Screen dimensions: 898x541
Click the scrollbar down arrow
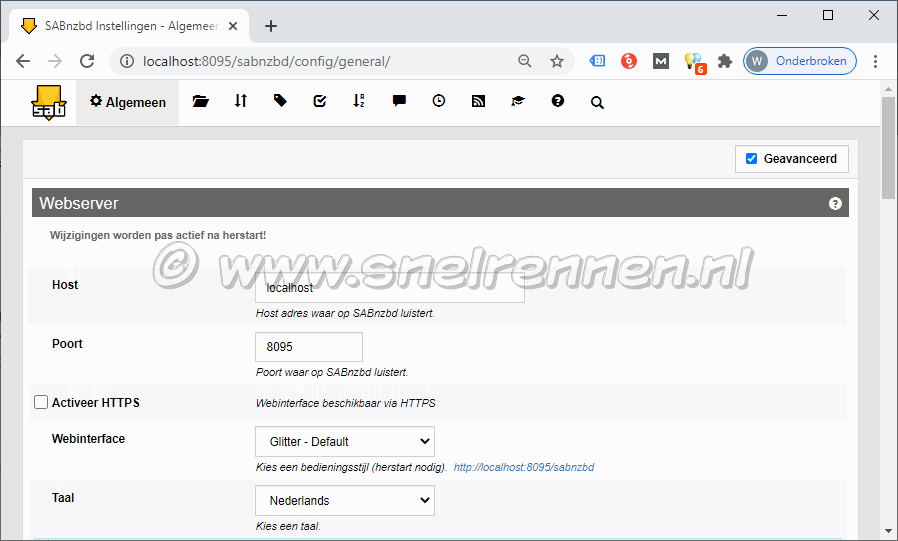pyautogui.click(x=888, y=531)
